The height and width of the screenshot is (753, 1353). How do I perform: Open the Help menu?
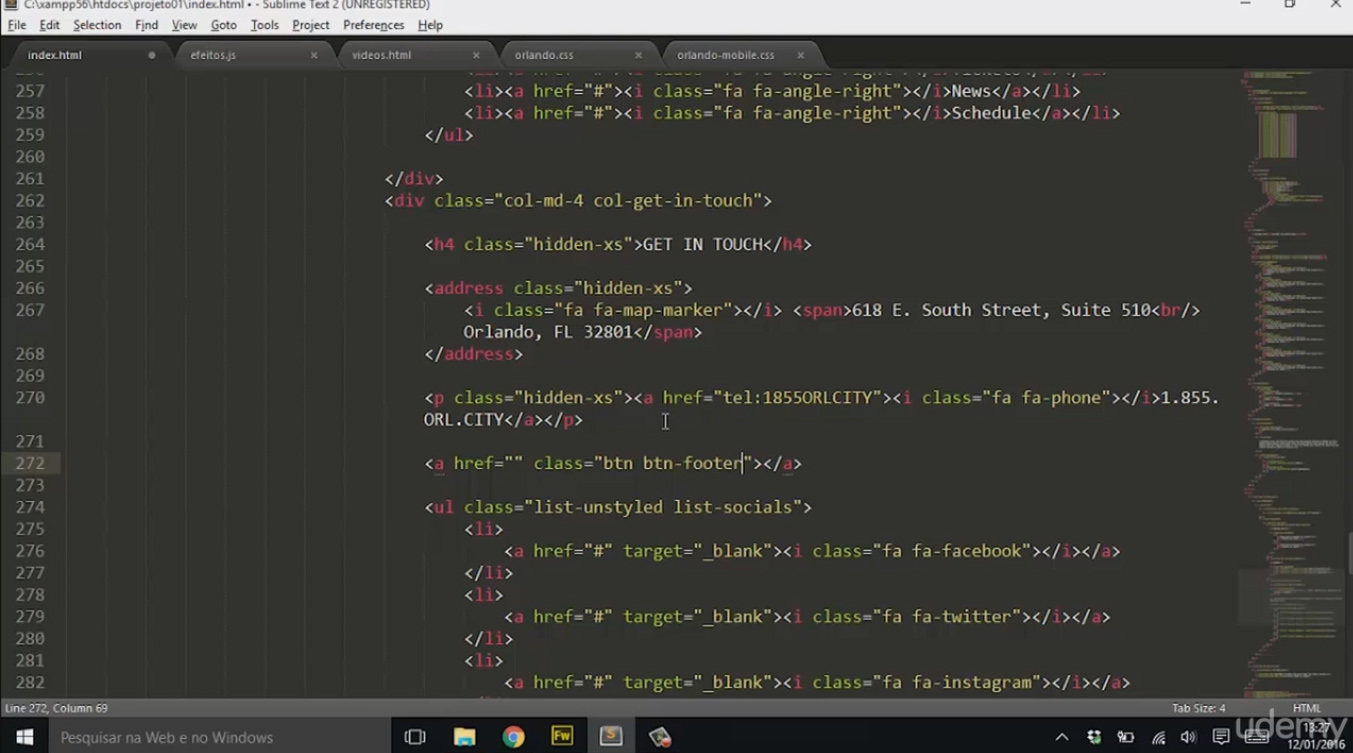pyautogui.click(x=430, y=25)
